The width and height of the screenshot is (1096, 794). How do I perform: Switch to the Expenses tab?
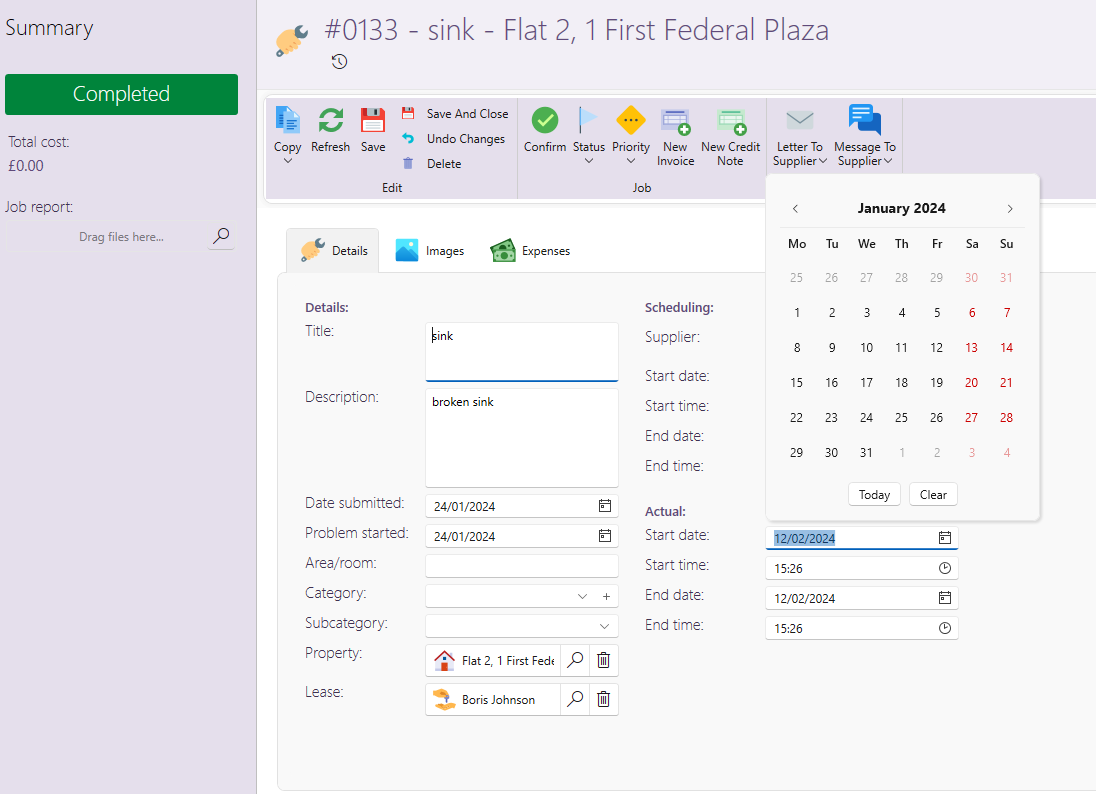tap(530, 251)
